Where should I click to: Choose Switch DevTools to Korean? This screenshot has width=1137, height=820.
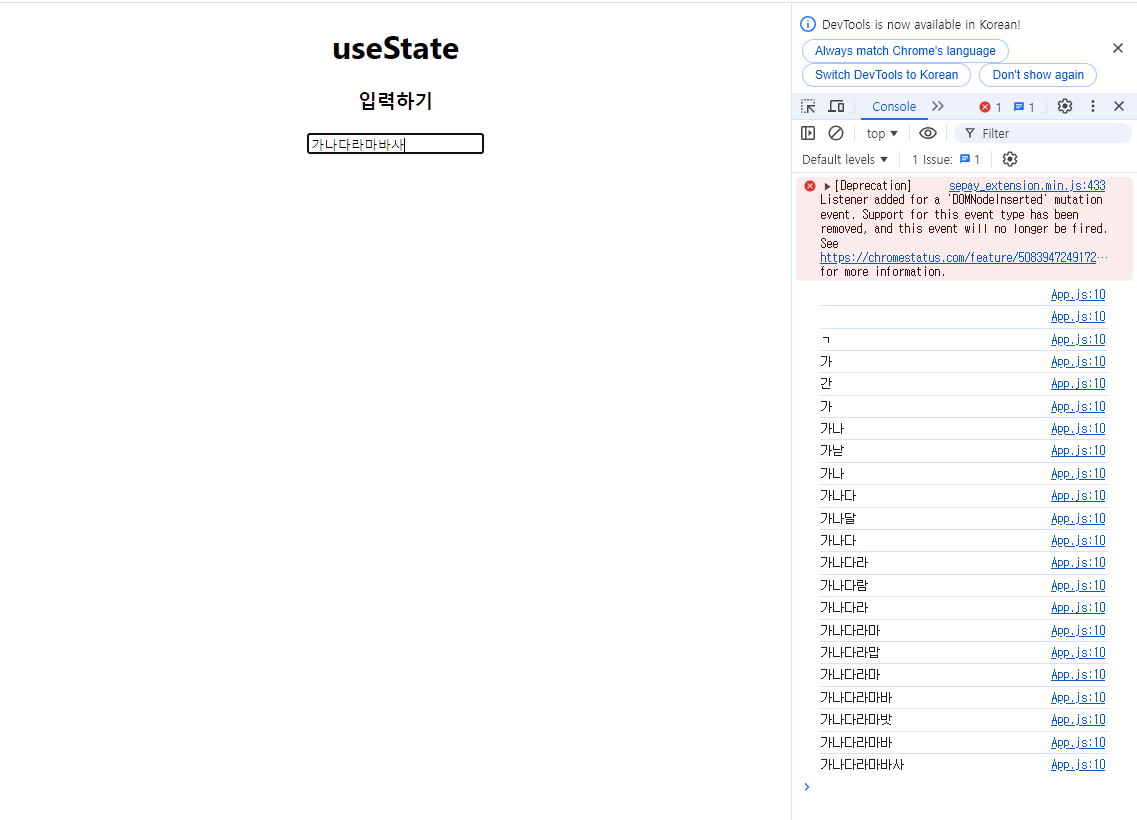point(886,74)
